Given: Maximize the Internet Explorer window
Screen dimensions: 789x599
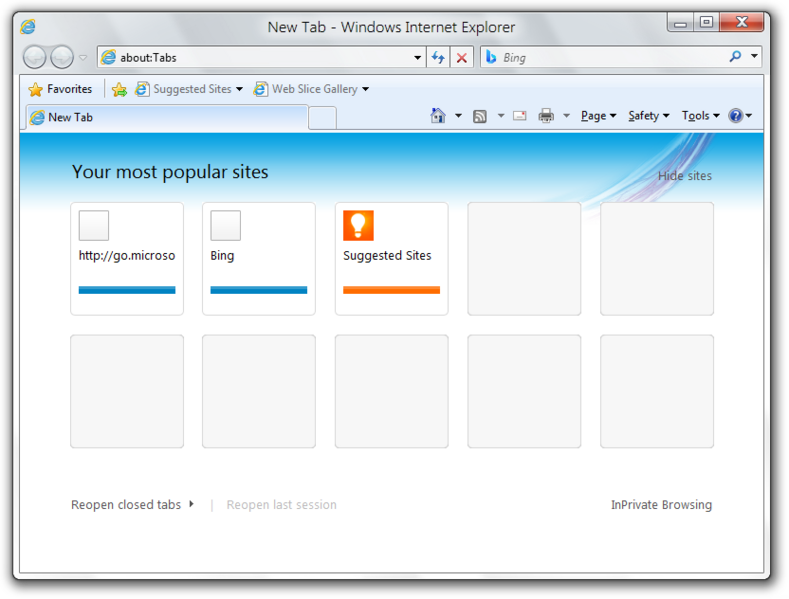Looking at the screenshot, I should (706, 23).
